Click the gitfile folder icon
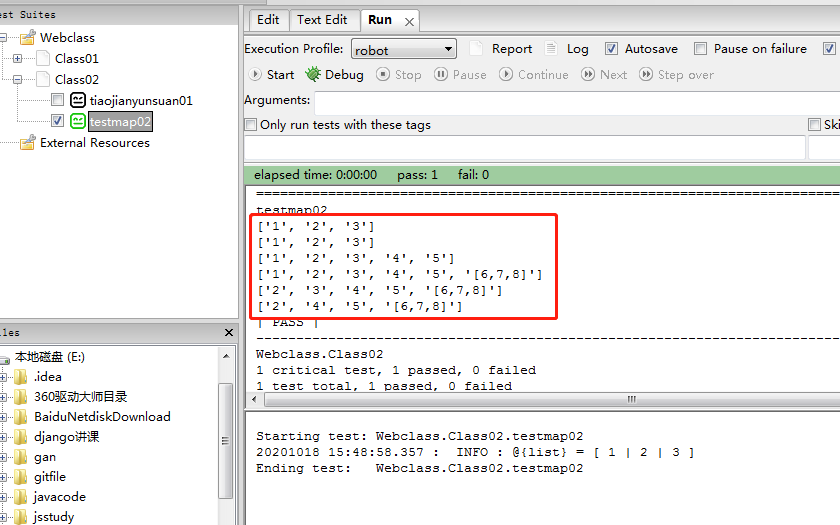Image resolution: width=840 pixels, height=525 pixels. click(x=20, y=477)
